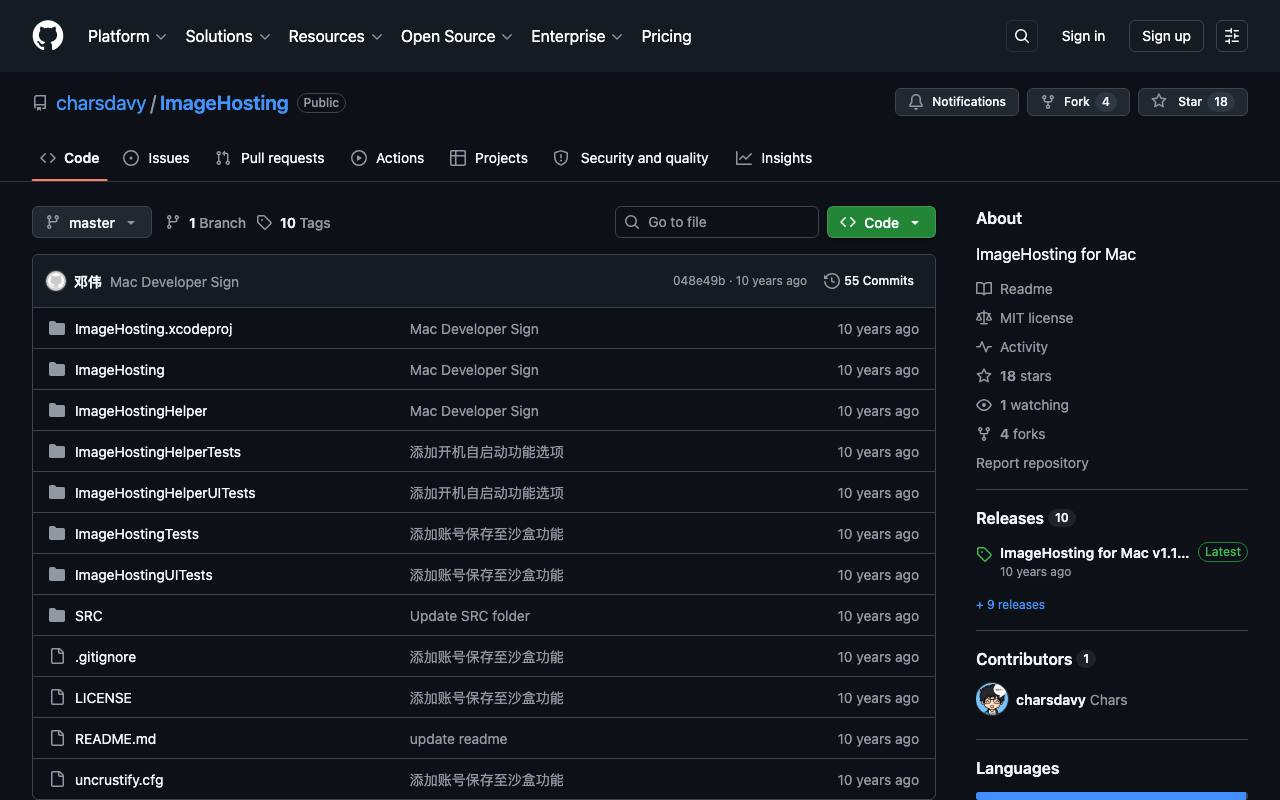Viewport: 1280px width, 800px height.
Task: Click the file icon beside LICENSE
Action: [x=57, y=698]
